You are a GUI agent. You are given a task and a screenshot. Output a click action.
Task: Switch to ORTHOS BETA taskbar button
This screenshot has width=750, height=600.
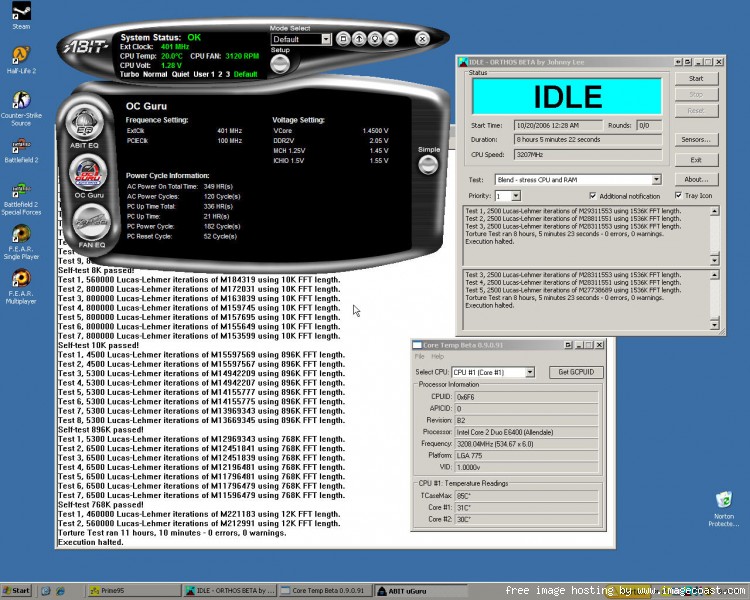point(231,591)
